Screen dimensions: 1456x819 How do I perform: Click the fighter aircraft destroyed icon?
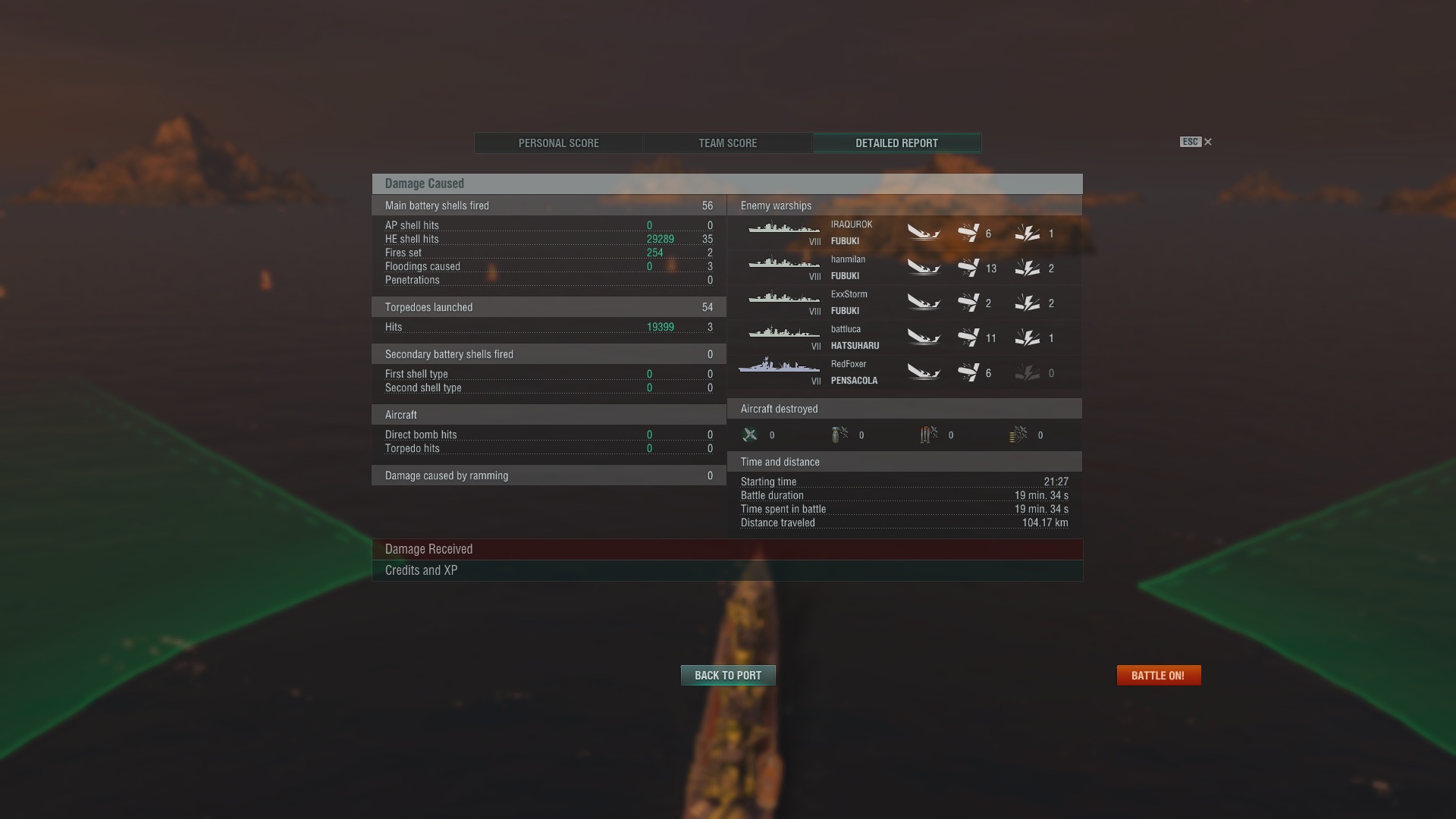coord(750,435)
